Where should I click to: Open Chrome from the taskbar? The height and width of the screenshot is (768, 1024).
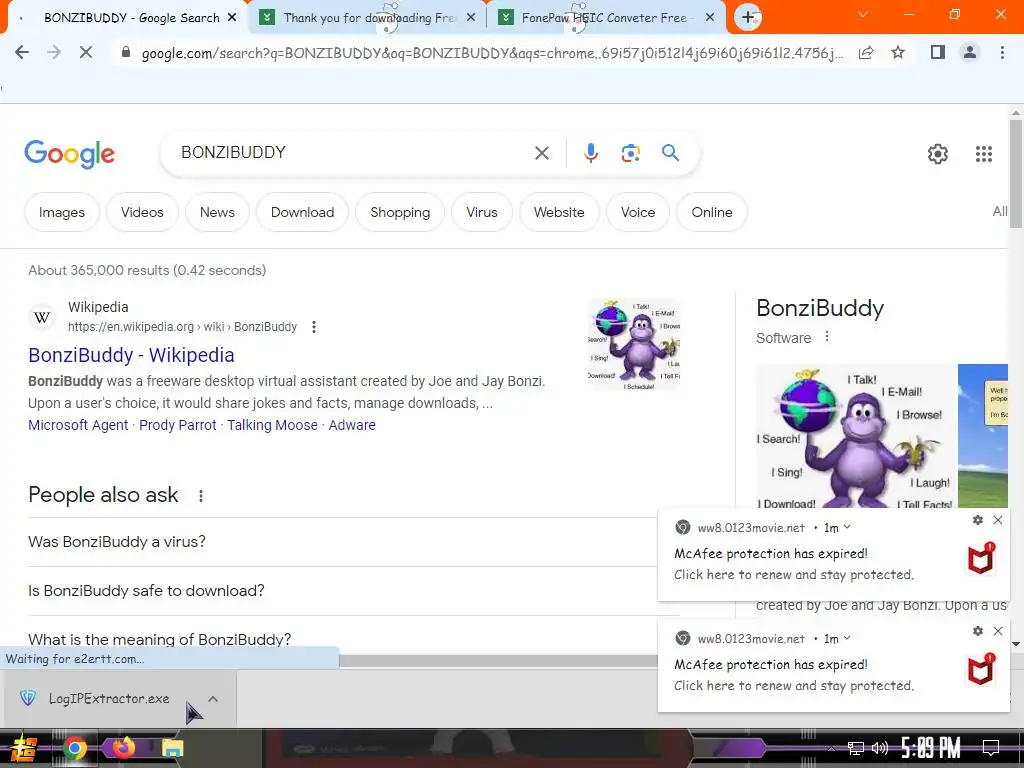pyautogui.click(x=74, y=748)
